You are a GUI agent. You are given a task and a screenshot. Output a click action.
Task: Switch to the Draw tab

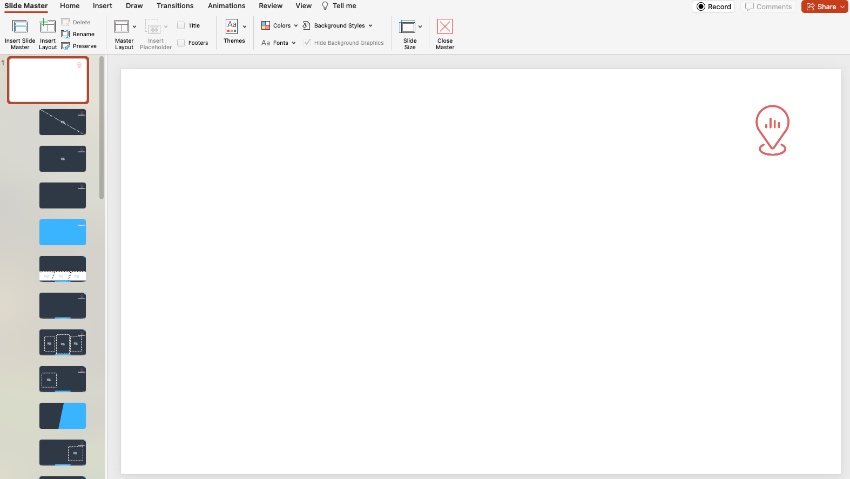click(134, 5)
